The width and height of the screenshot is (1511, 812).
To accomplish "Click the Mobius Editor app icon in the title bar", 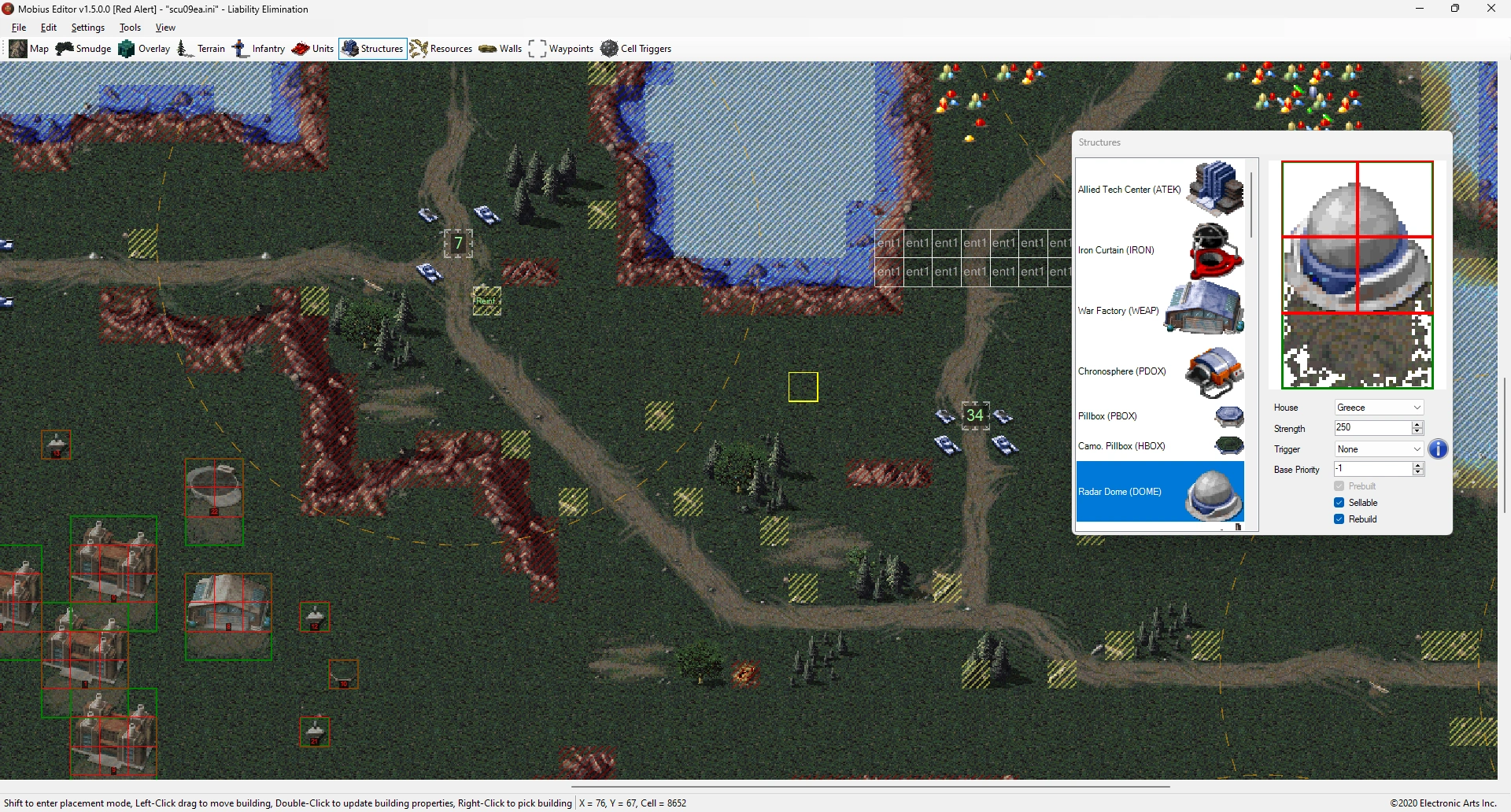I will (x=9, y=9).
